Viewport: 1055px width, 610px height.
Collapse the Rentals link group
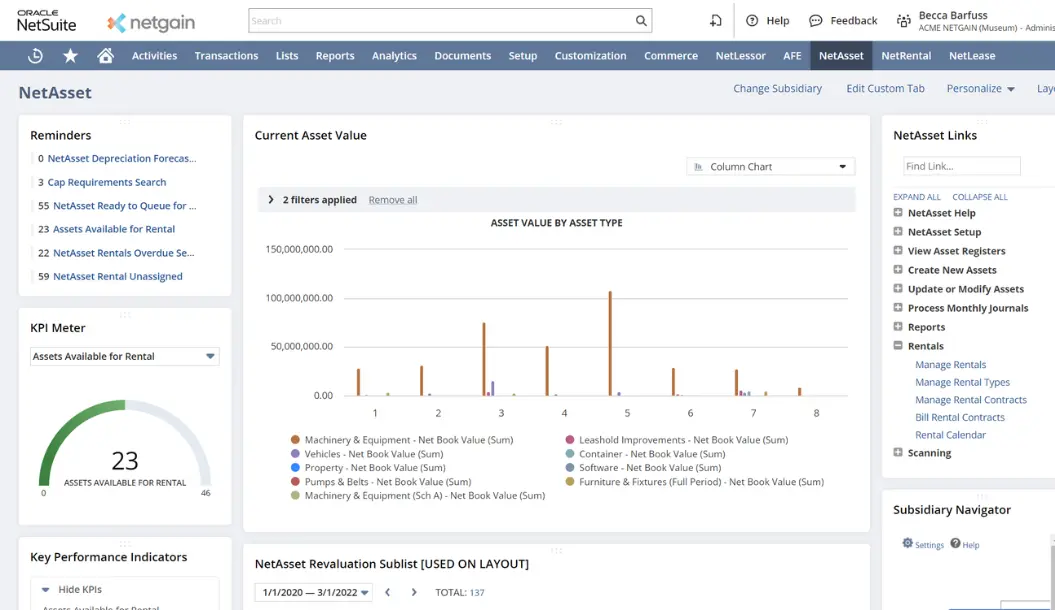pos(898,346)
